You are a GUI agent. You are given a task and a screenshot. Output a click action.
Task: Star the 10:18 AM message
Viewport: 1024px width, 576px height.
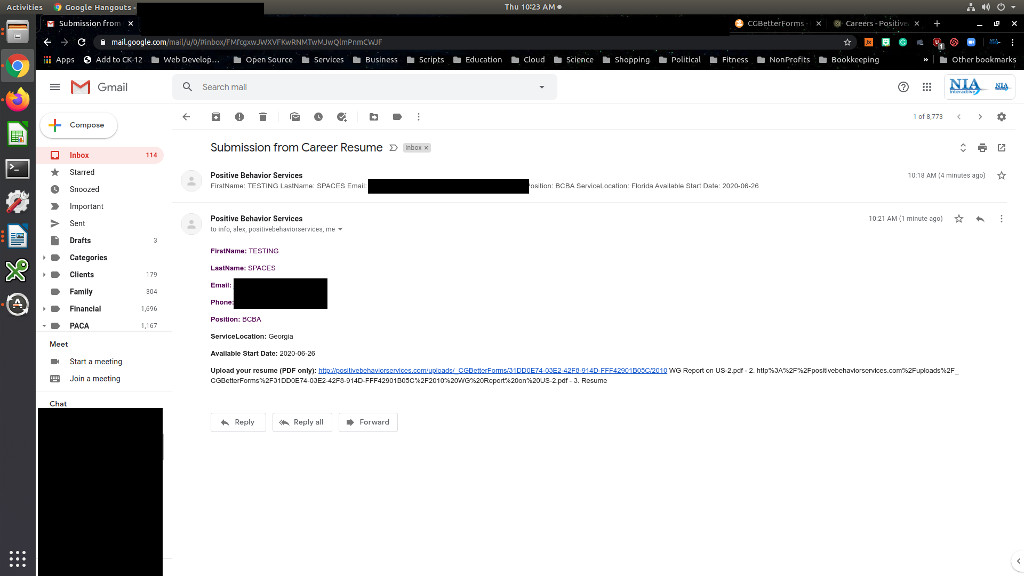1001,175
